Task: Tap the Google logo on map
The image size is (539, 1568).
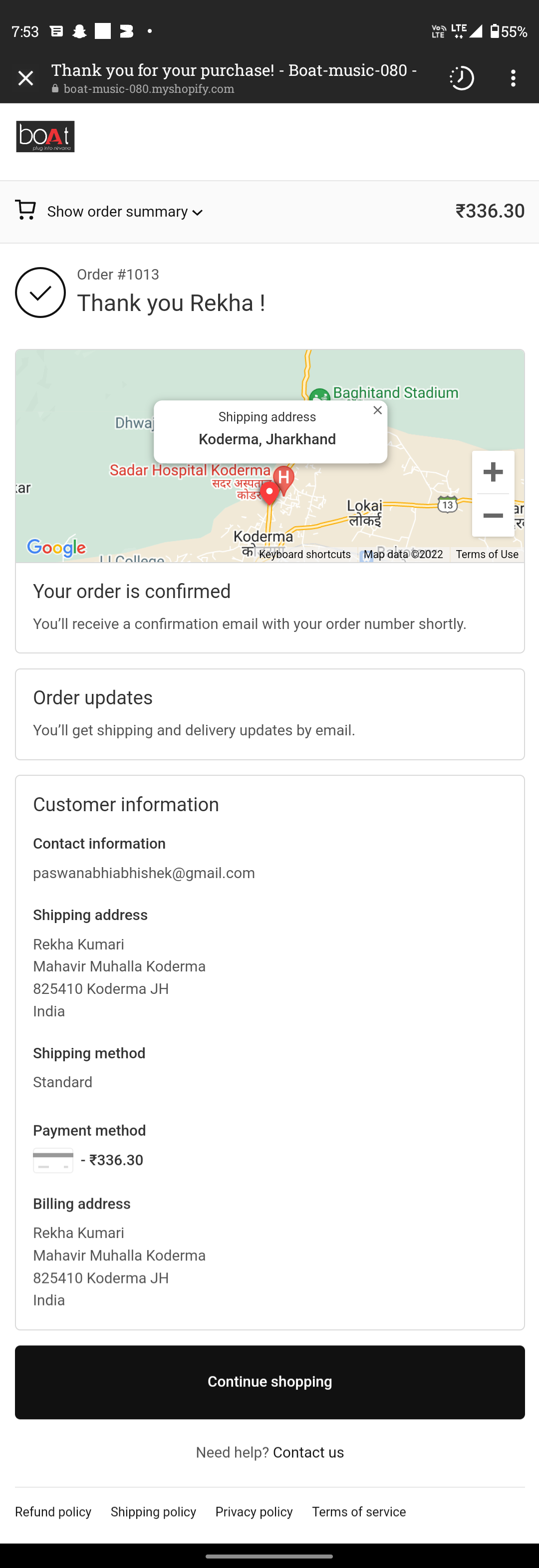Action: click(56, 547)
